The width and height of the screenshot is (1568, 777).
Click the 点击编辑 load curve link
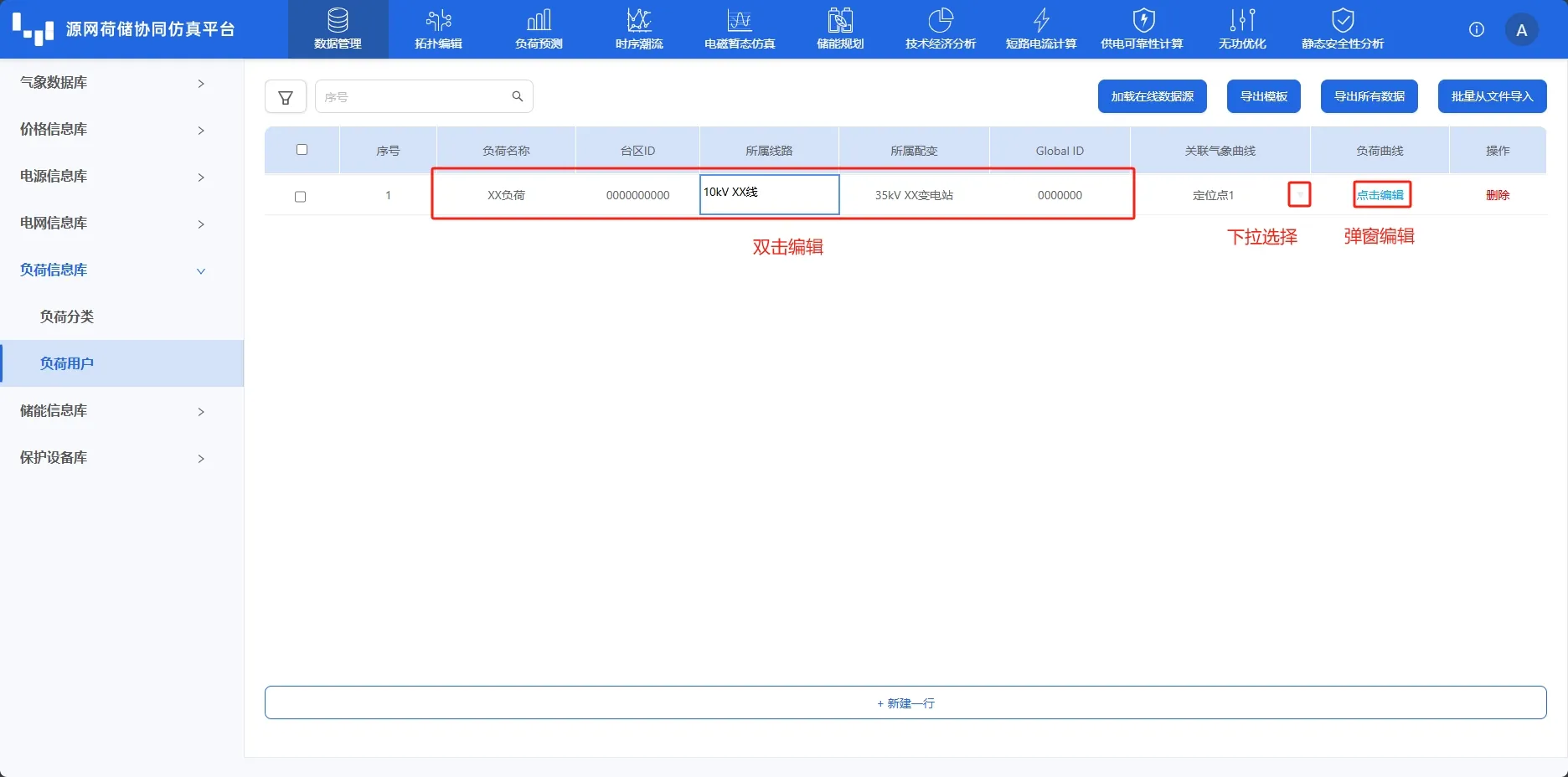point(1380,195)
